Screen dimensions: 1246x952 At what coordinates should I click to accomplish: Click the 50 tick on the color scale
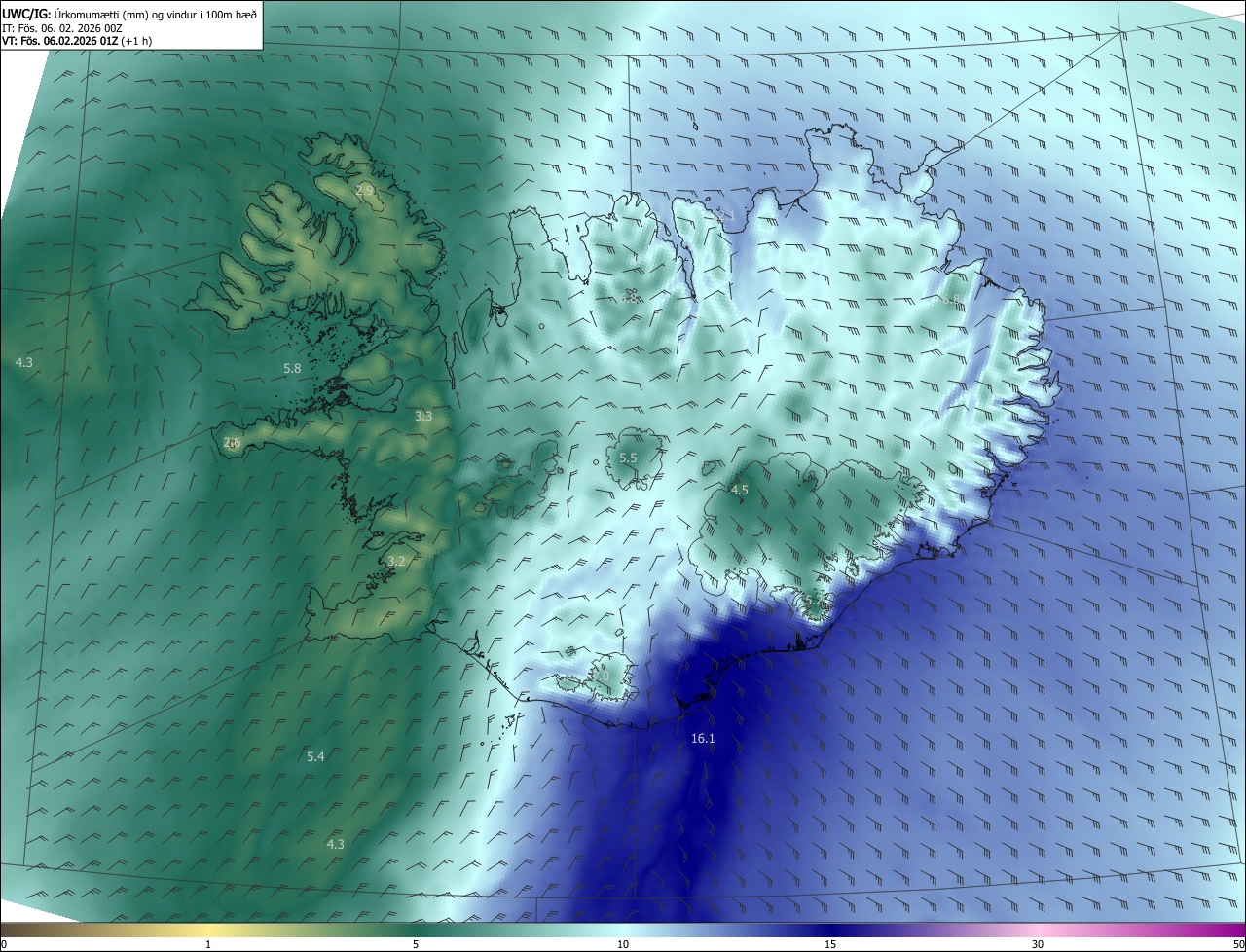coord(1238,944)
